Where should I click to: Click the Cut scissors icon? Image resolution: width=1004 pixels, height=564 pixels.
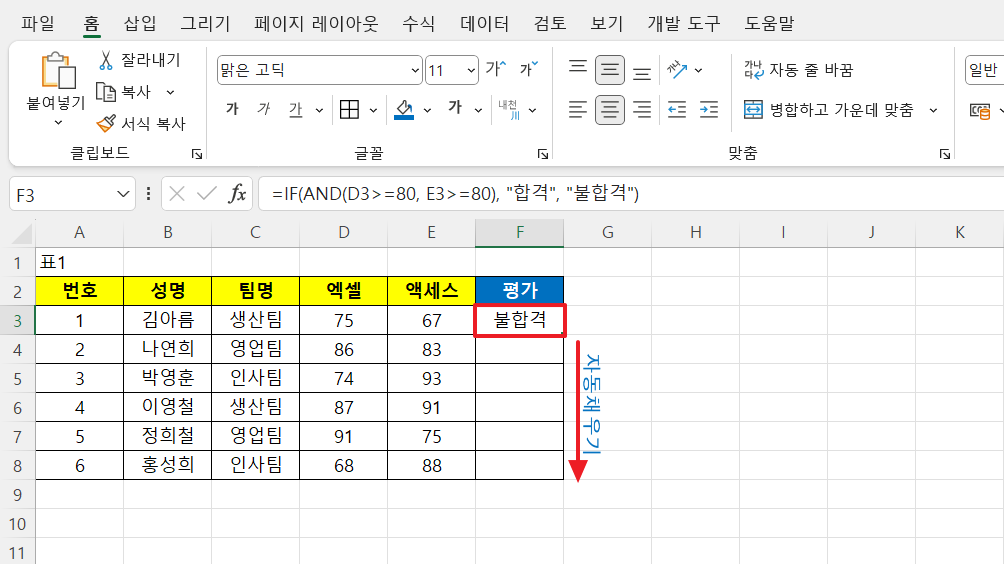pos(106,60)
